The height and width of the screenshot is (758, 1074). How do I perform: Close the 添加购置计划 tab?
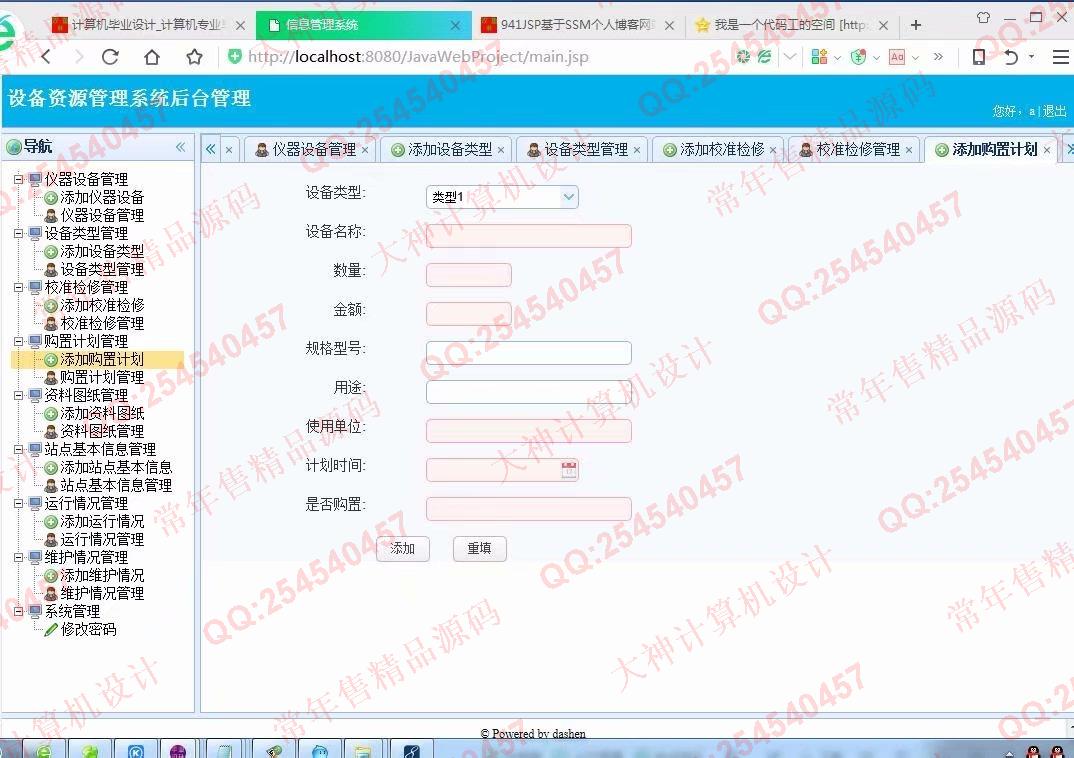[1047, 150]
